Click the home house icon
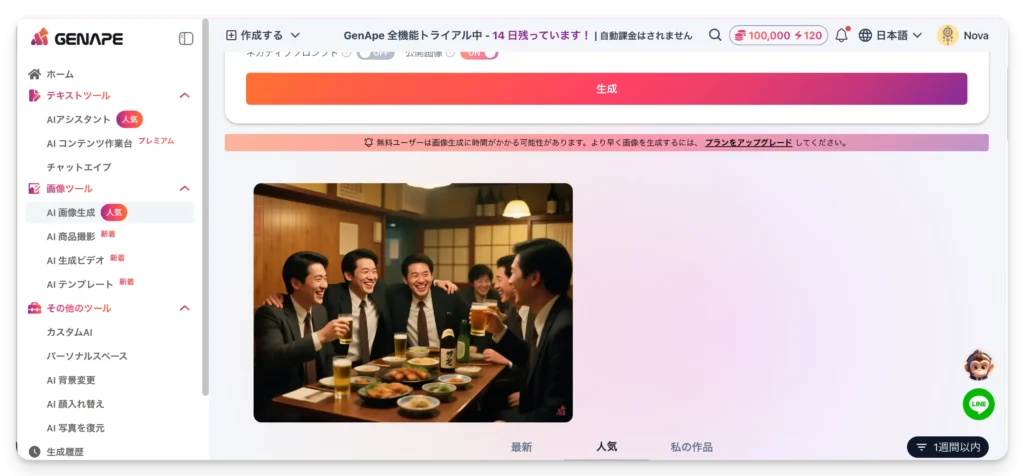This screenshot has width=1024, height=476. tap(35, 74)
